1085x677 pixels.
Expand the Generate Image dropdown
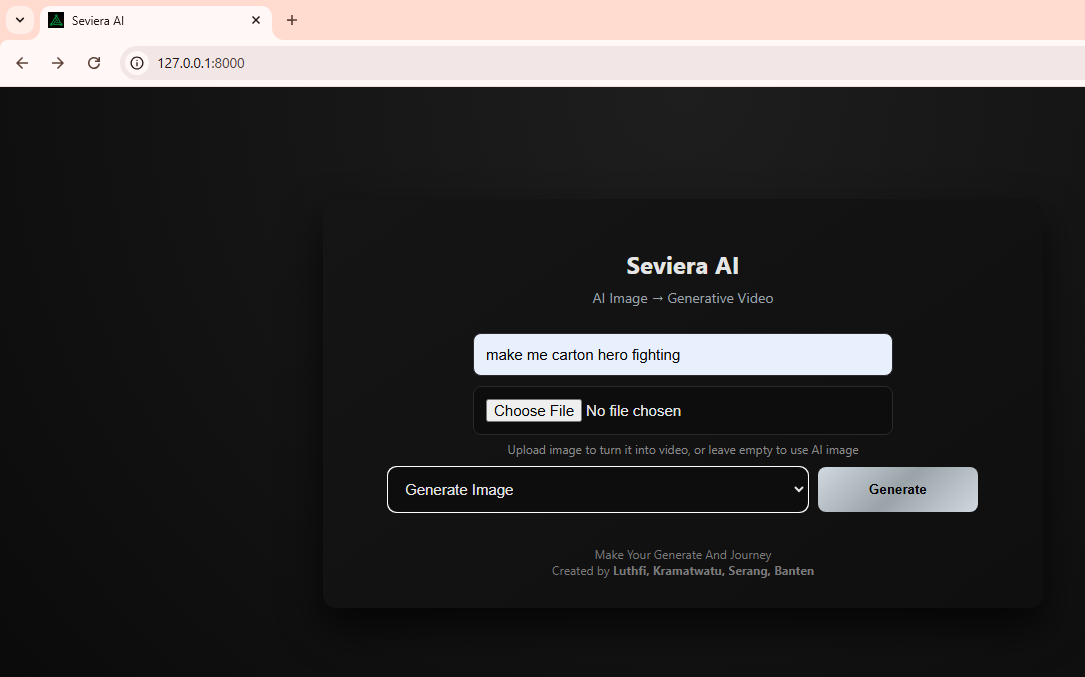597,490
